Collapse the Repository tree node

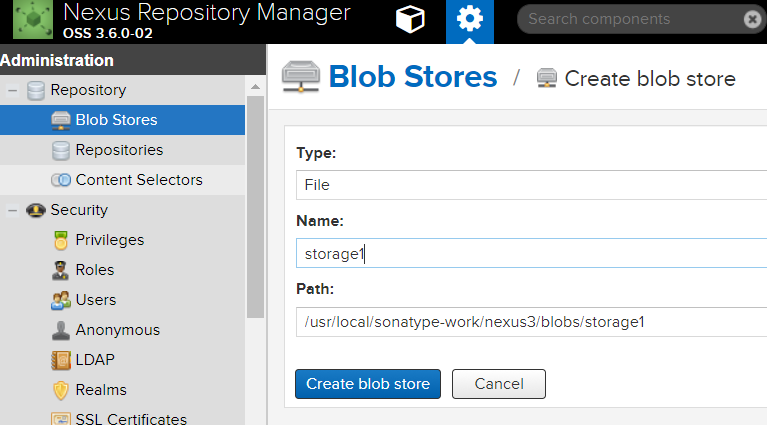[x=13, y=90]
